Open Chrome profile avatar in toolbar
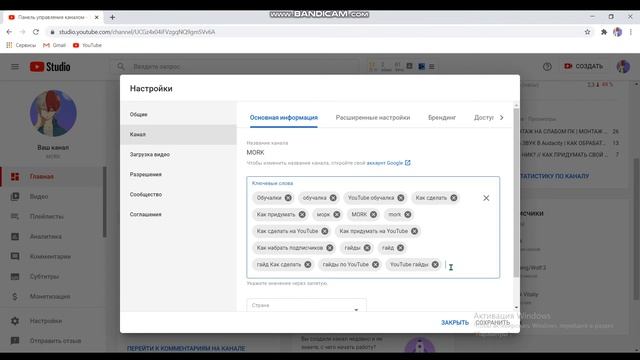640x360 pixels. tap(618, 32)
